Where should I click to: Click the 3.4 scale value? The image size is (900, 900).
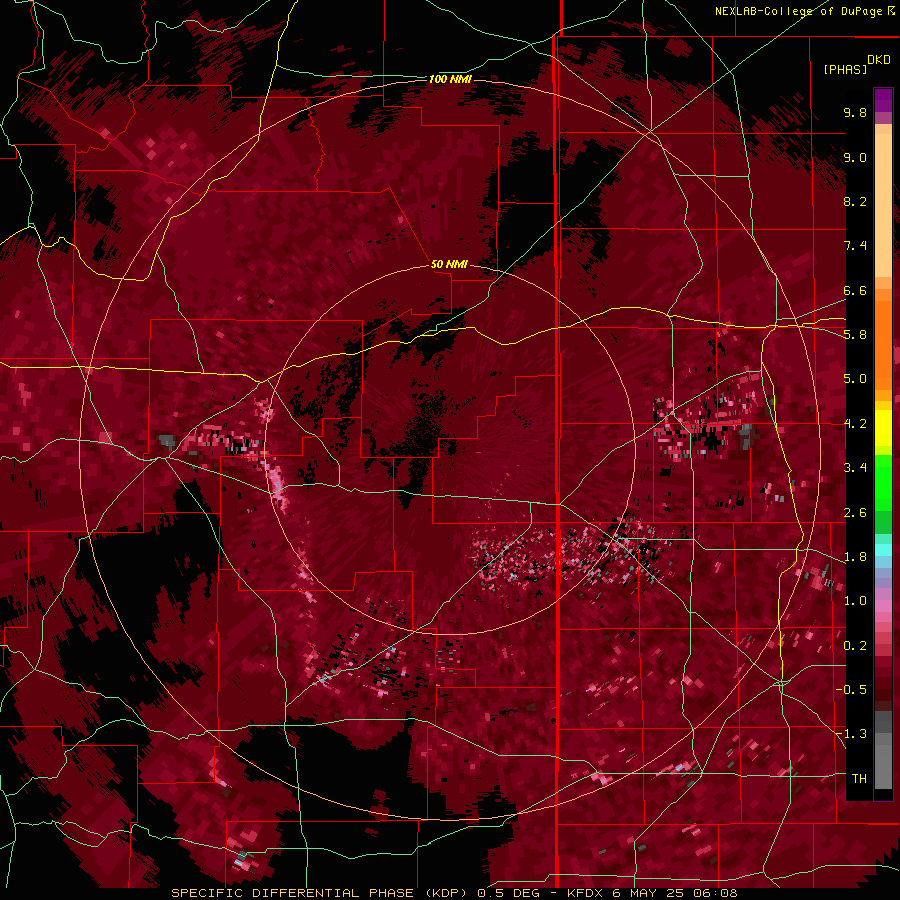[x=855, y=468]
